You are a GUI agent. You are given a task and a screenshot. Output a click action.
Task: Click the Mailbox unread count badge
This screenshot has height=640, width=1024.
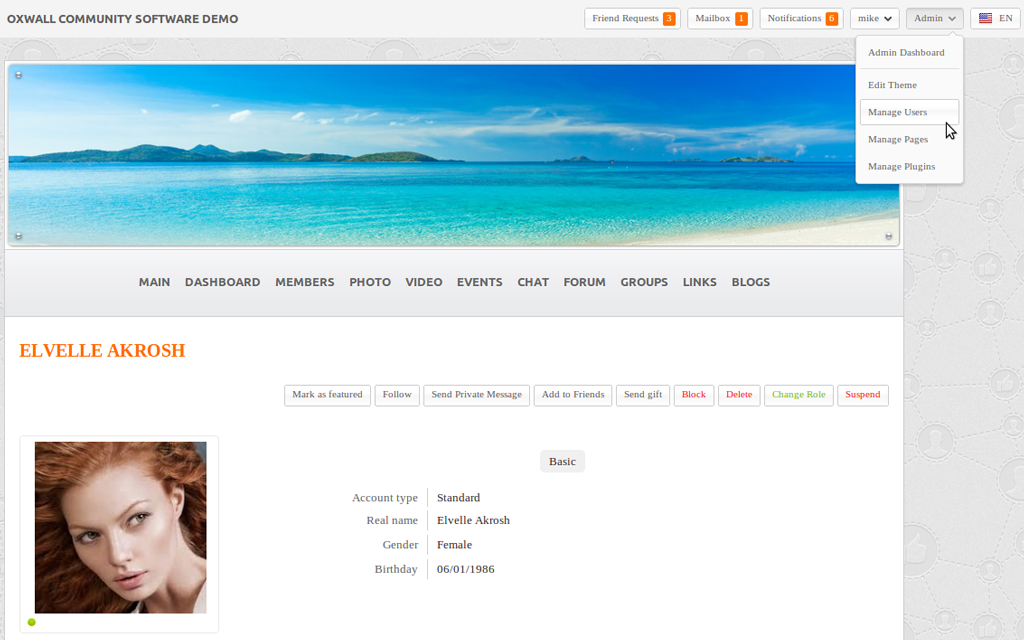point(741,19)
